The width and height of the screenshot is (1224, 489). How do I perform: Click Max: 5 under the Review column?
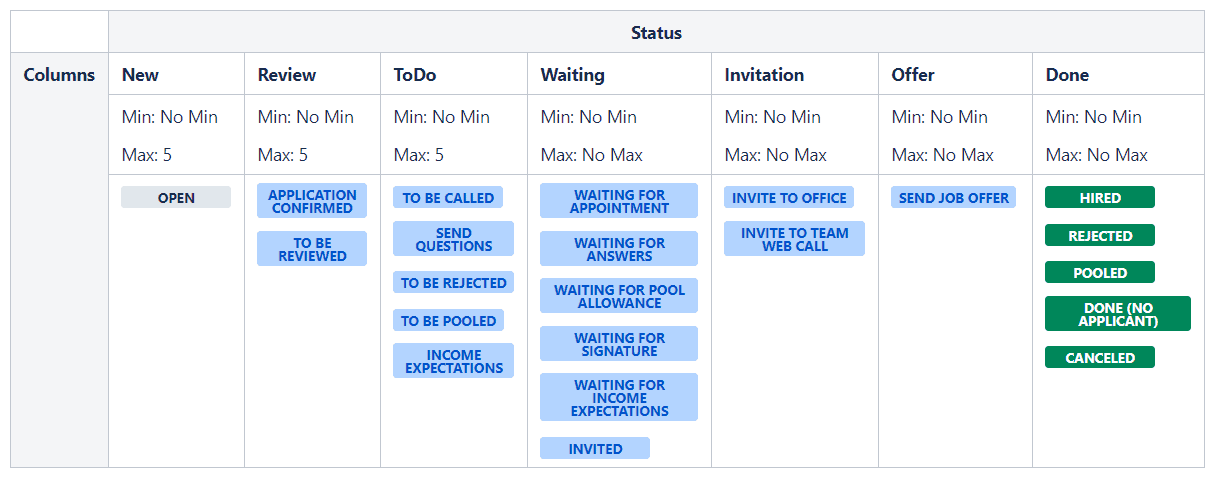click(283, 155)
